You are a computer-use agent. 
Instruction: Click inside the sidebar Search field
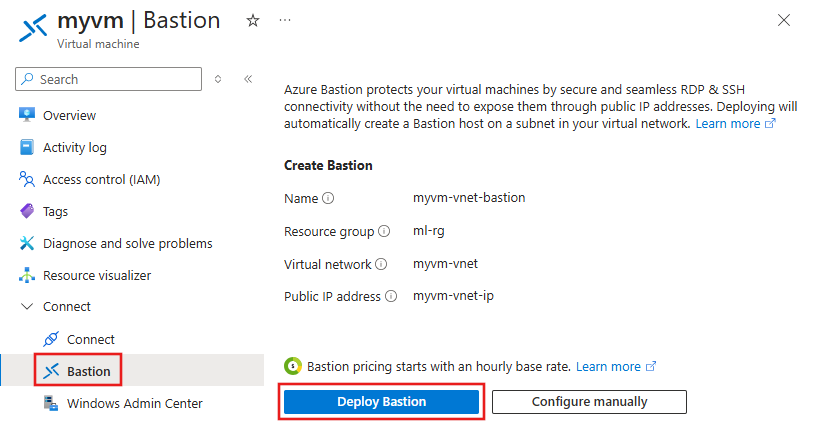pos(115,79)
